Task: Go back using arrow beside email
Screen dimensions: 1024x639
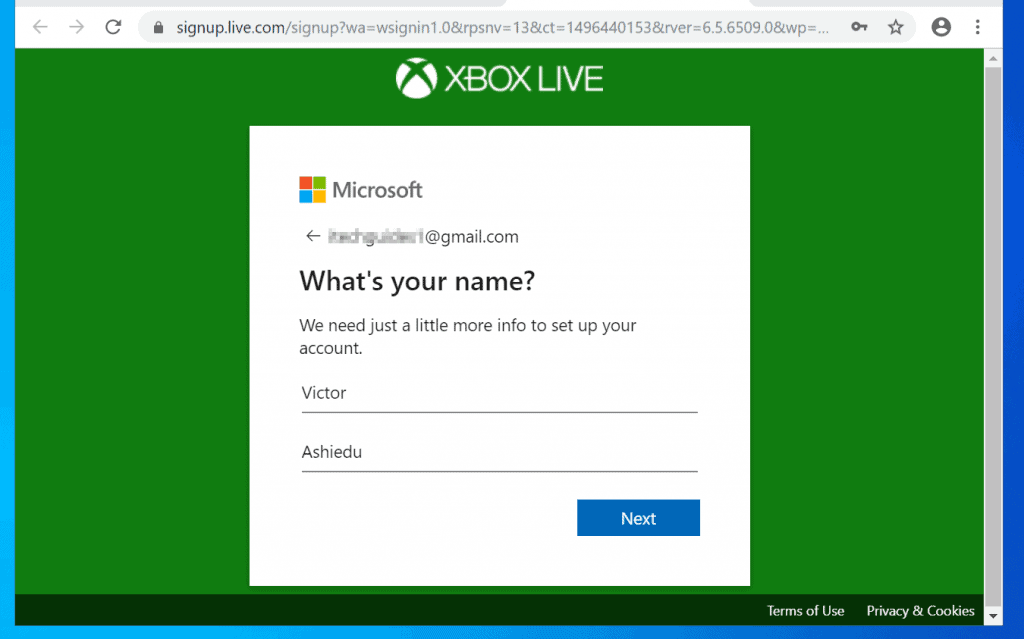Action: coord(313,236)
